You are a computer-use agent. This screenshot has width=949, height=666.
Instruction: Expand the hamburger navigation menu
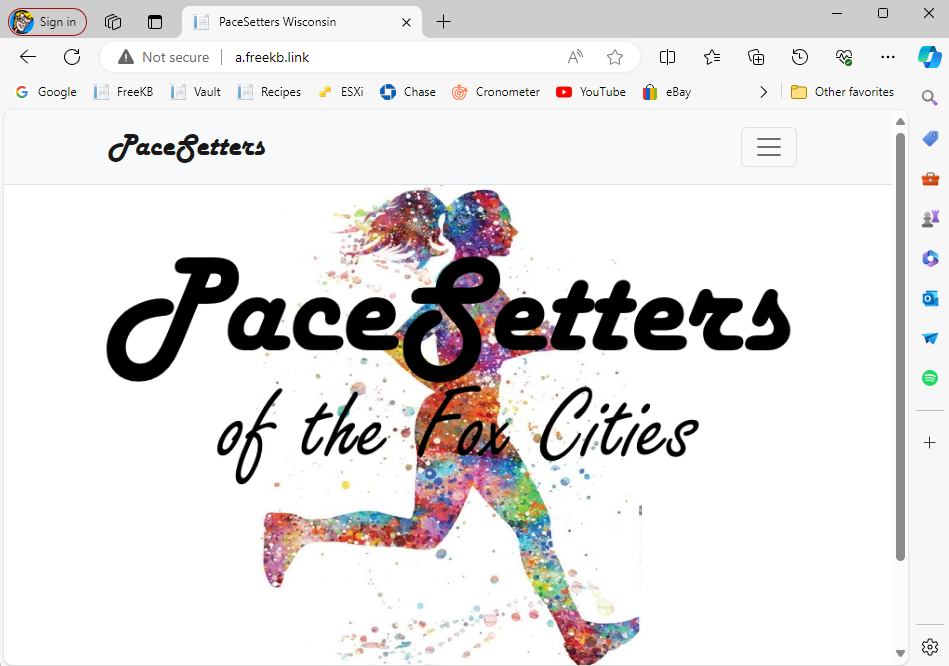[x=769, y=147]
